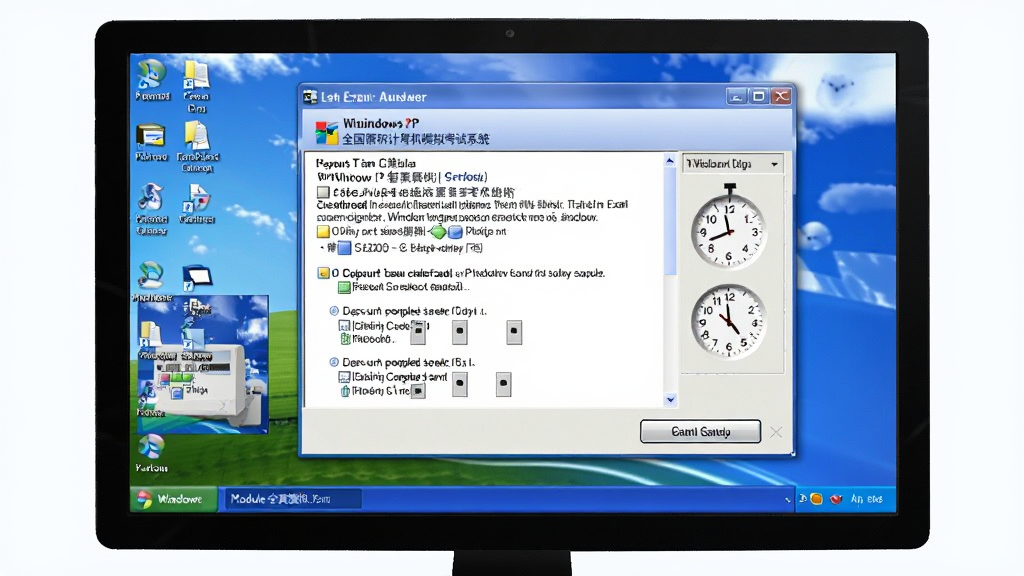Image resolution: width=1024 pixels, height=576 pixels.
Task: Open the yellow window desktop icon in second row
Action: pos(151,136)
